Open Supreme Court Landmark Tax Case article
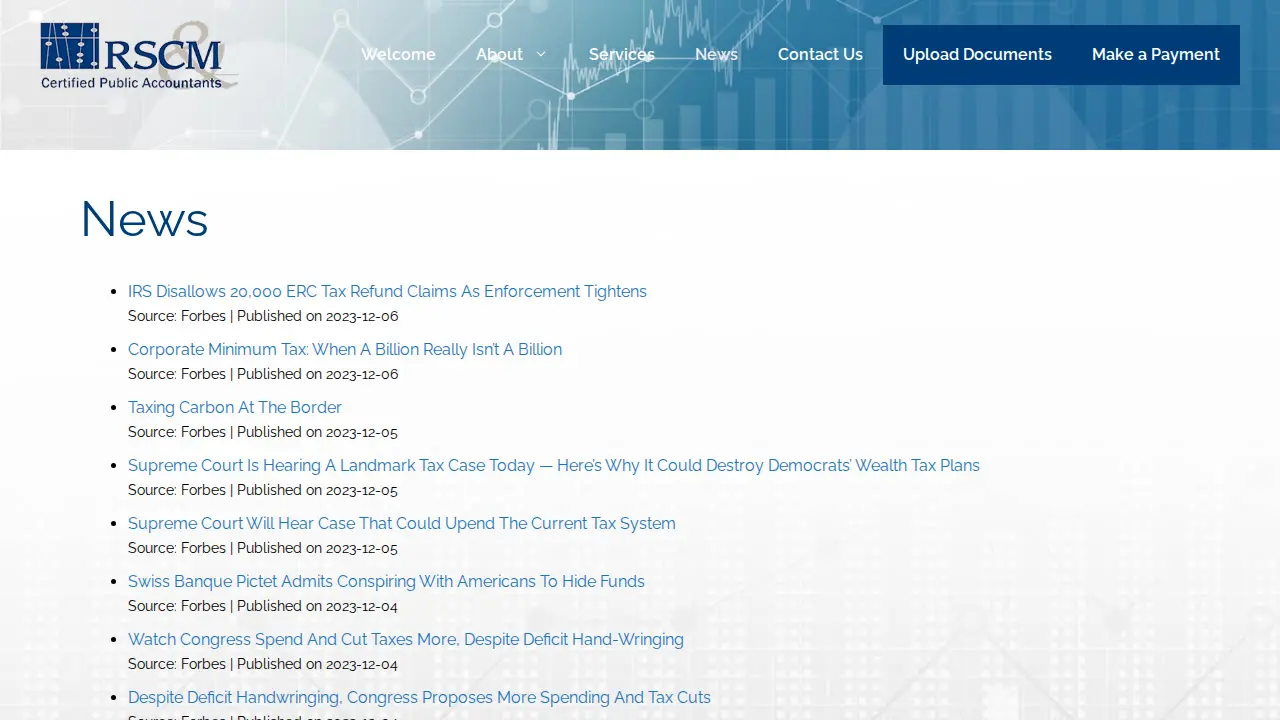Image resolution: width=1280 pixels, height=720 pixels. (x=554, y=466)
